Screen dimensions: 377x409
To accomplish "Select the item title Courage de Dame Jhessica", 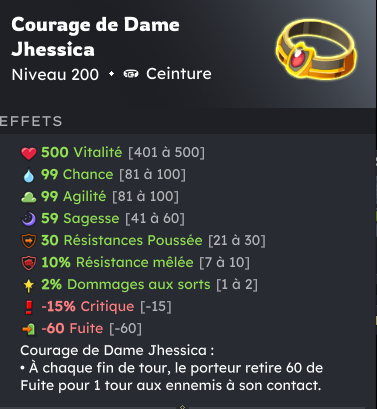I will [x=95, y=37].
